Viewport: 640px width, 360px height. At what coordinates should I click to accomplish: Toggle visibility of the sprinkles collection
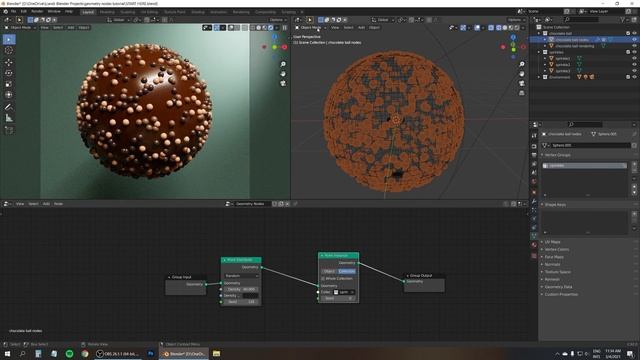coord(634,52)
